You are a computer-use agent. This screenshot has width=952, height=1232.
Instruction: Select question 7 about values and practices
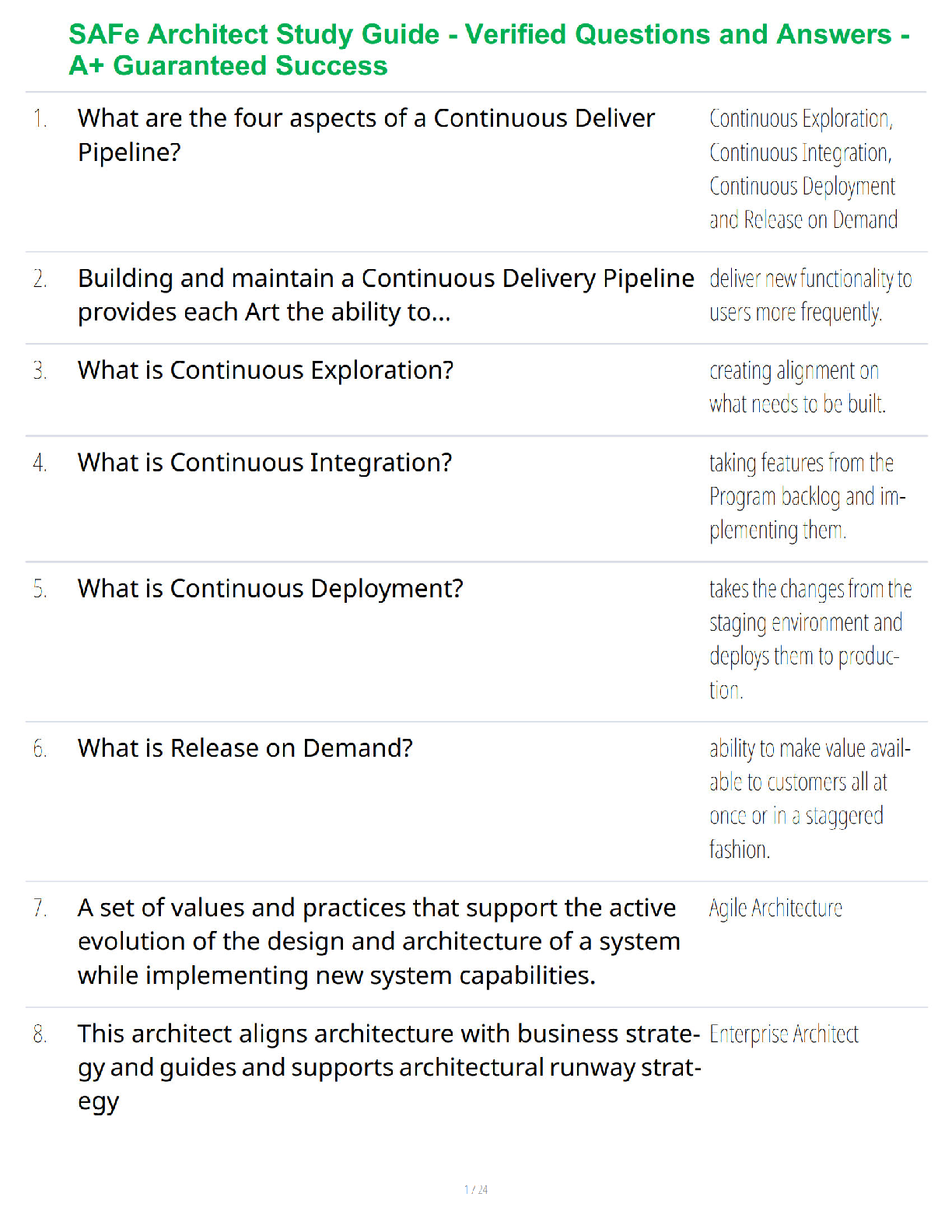379,941
